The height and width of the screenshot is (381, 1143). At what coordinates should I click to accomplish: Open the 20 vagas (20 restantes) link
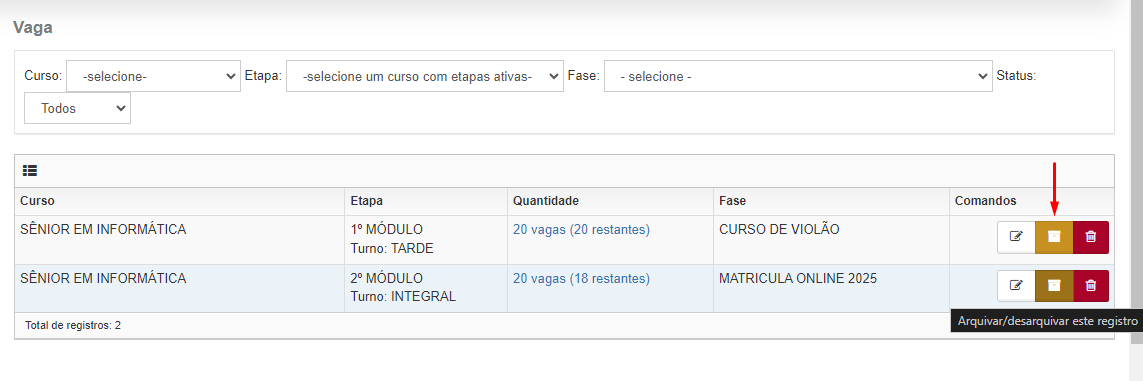[581, 229]
